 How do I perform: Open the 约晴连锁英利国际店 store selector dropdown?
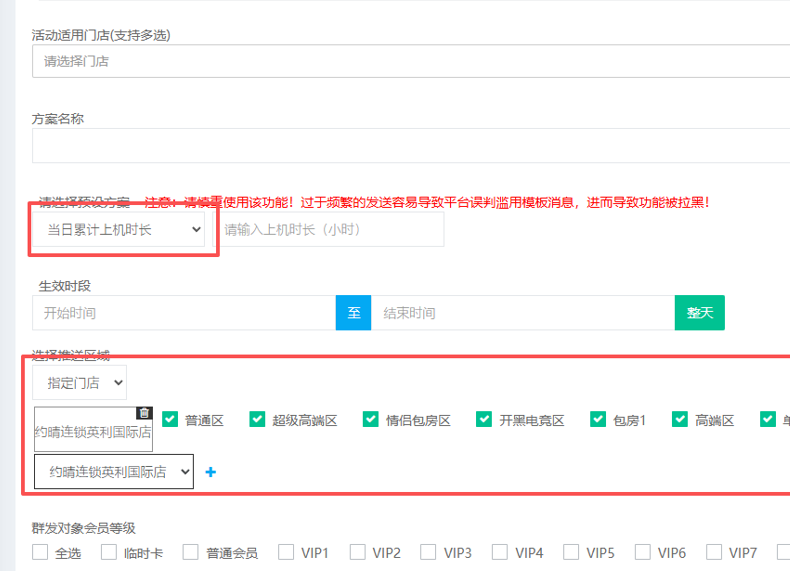tap(114, 472)
